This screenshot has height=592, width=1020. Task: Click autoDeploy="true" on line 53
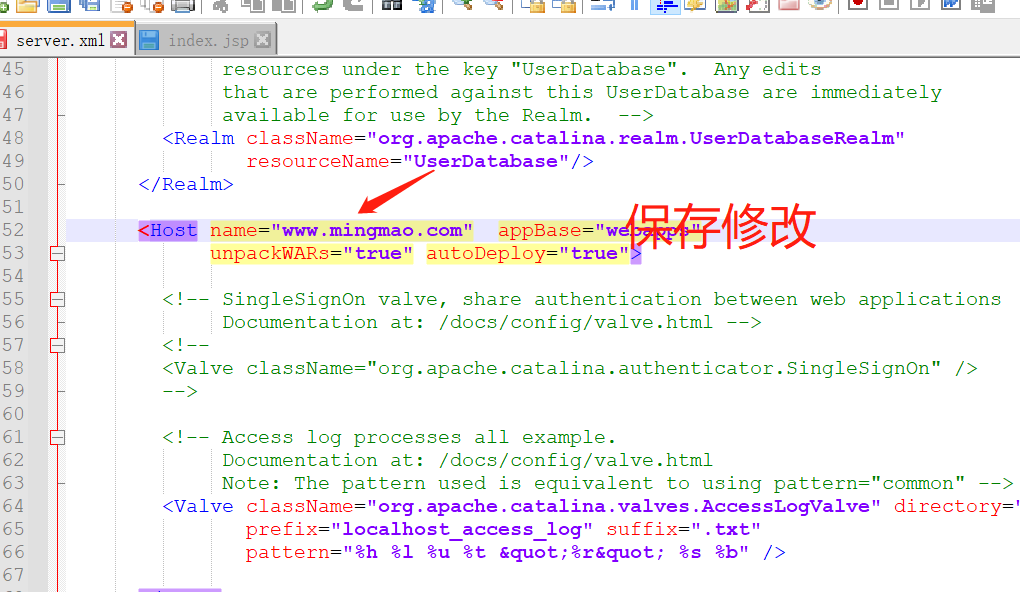coord(528,253)
